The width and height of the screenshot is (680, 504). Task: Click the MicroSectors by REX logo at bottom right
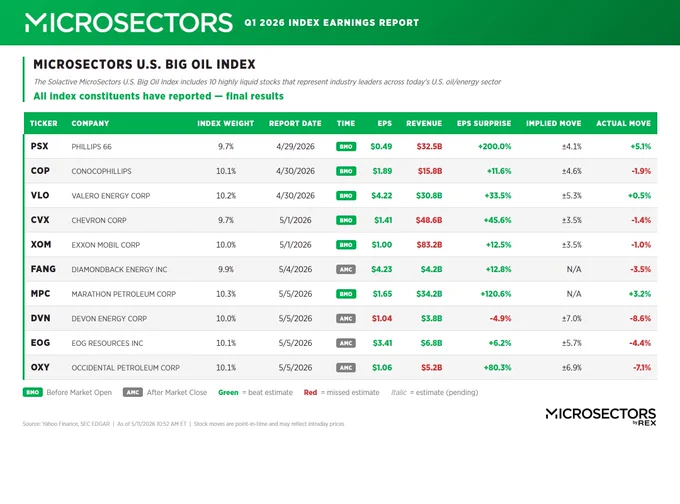(601, 416)
